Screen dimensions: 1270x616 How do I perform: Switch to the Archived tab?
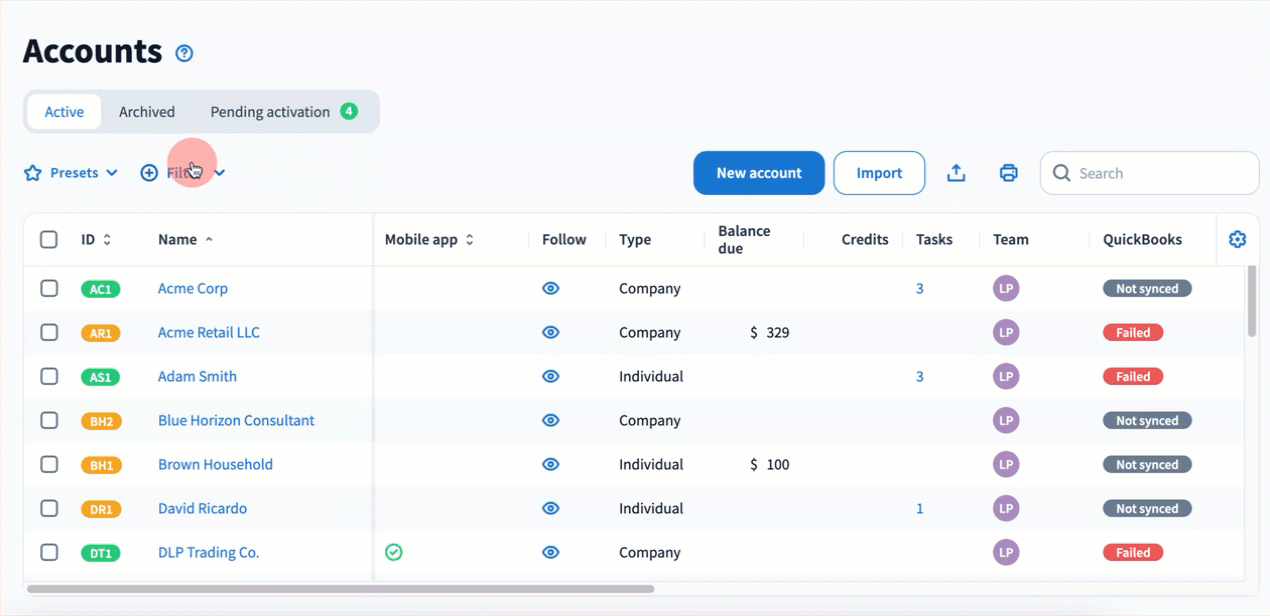point(147,112)
